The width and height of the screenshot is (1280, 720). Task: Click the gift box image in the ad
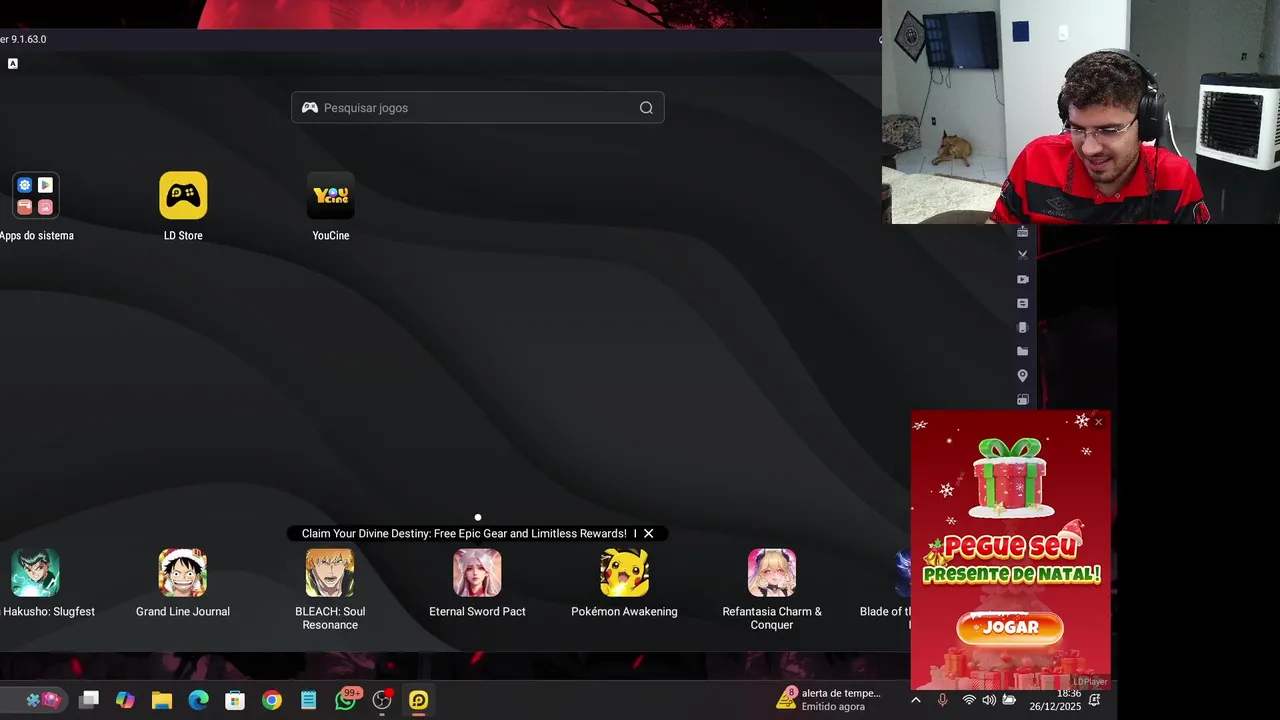point(1011,477)
